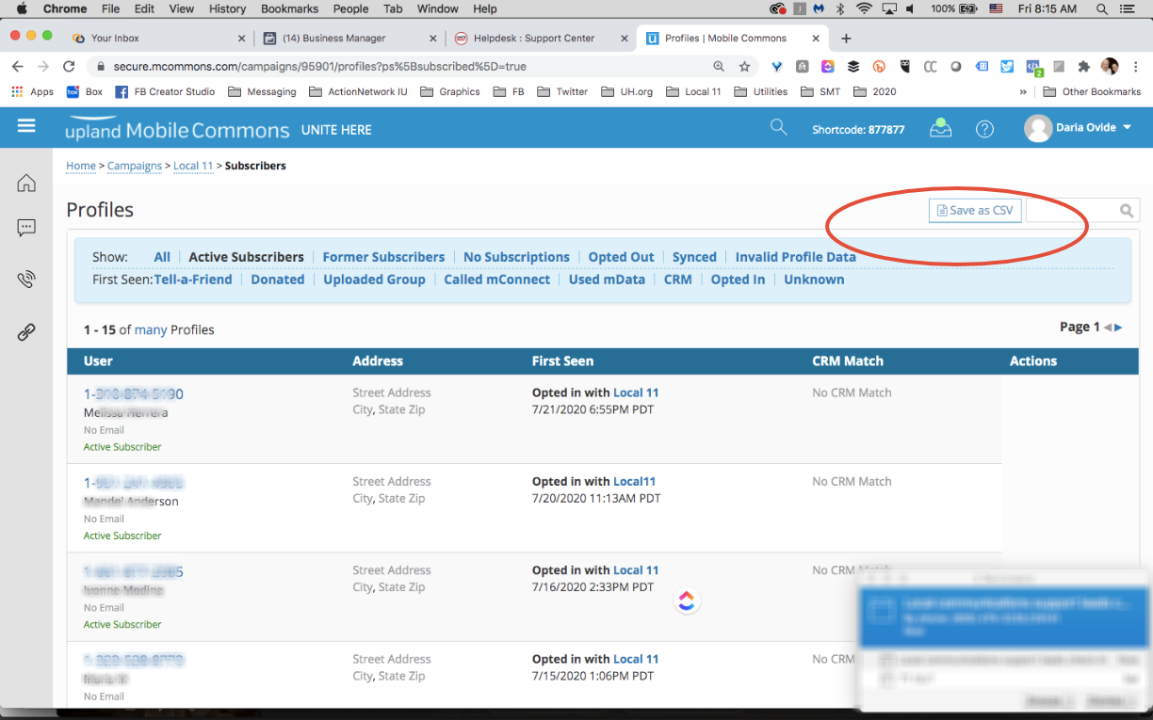Click the link chain icon in sidebar

(x=26, y=332)
